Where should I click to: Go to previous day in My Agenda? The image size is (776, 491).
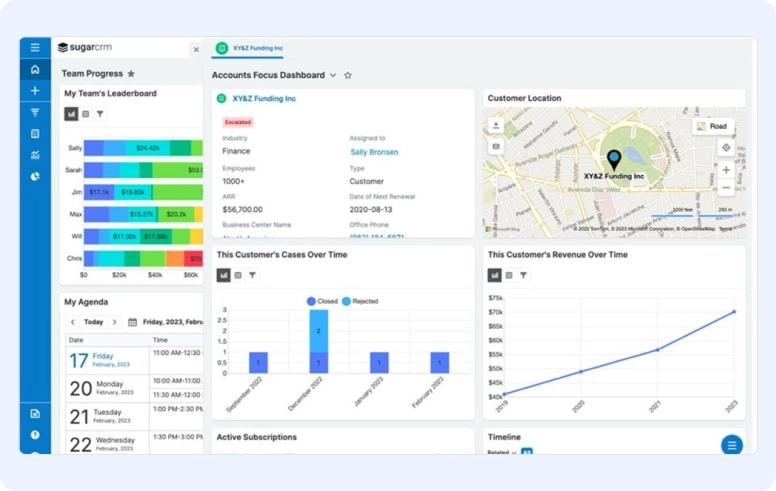coord(73,322)
